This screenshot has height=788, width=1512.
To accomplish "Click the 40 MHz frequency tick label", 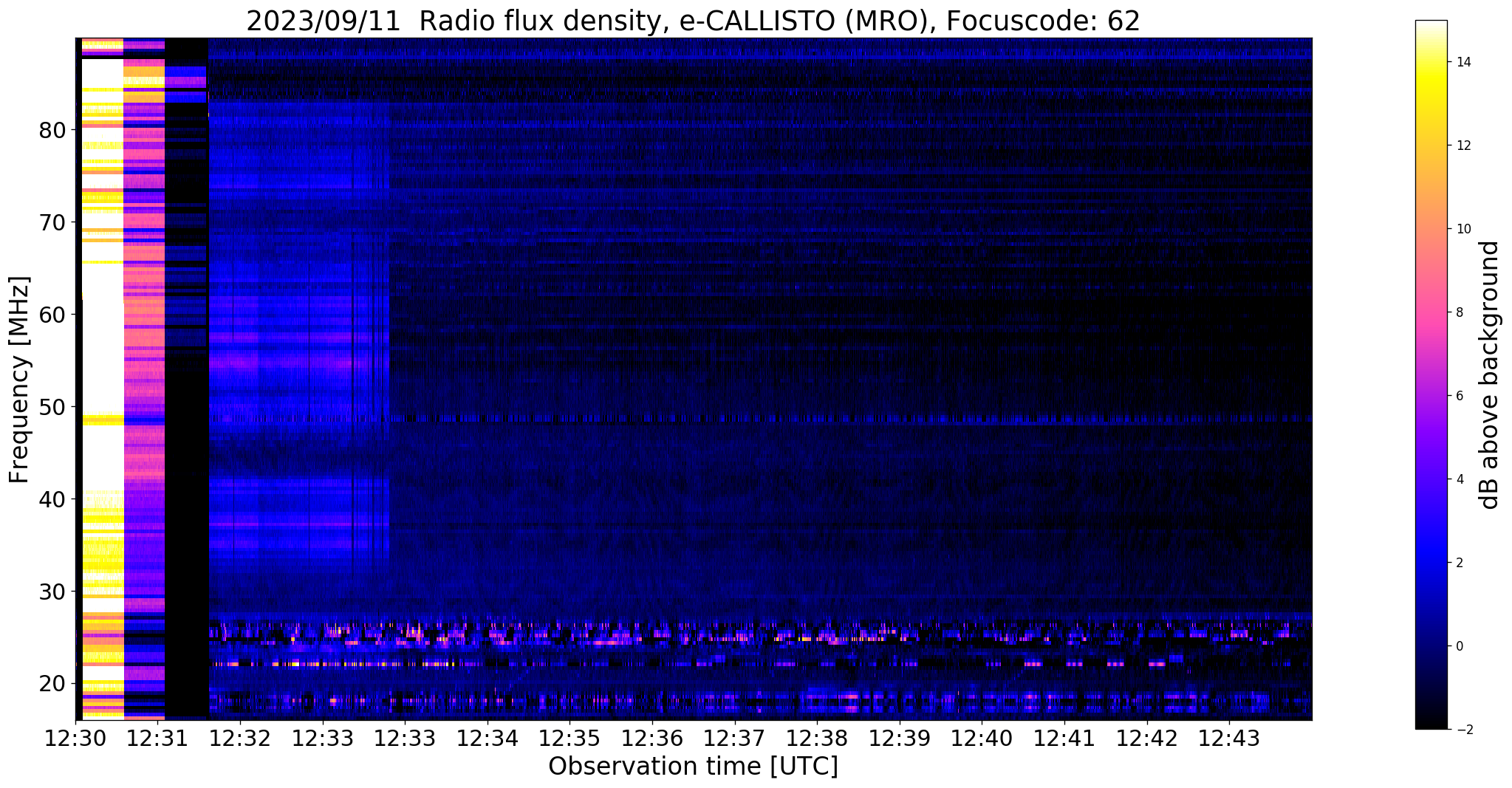I will pyautogui.click(x=52, y=499).
